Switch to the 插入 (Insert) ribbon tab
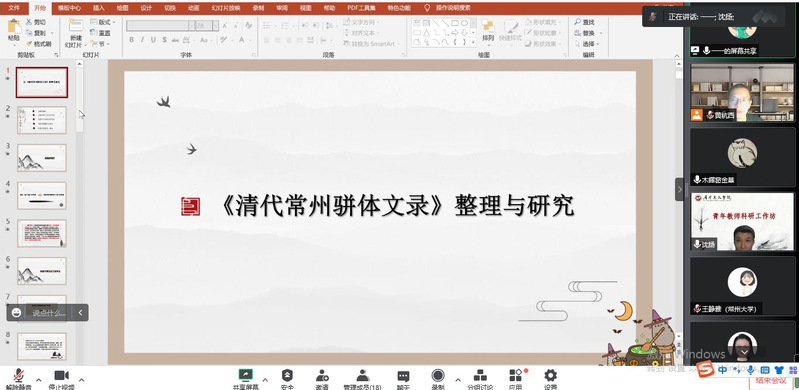This screenshot has height=390, width=799. (x=99, y=8)
